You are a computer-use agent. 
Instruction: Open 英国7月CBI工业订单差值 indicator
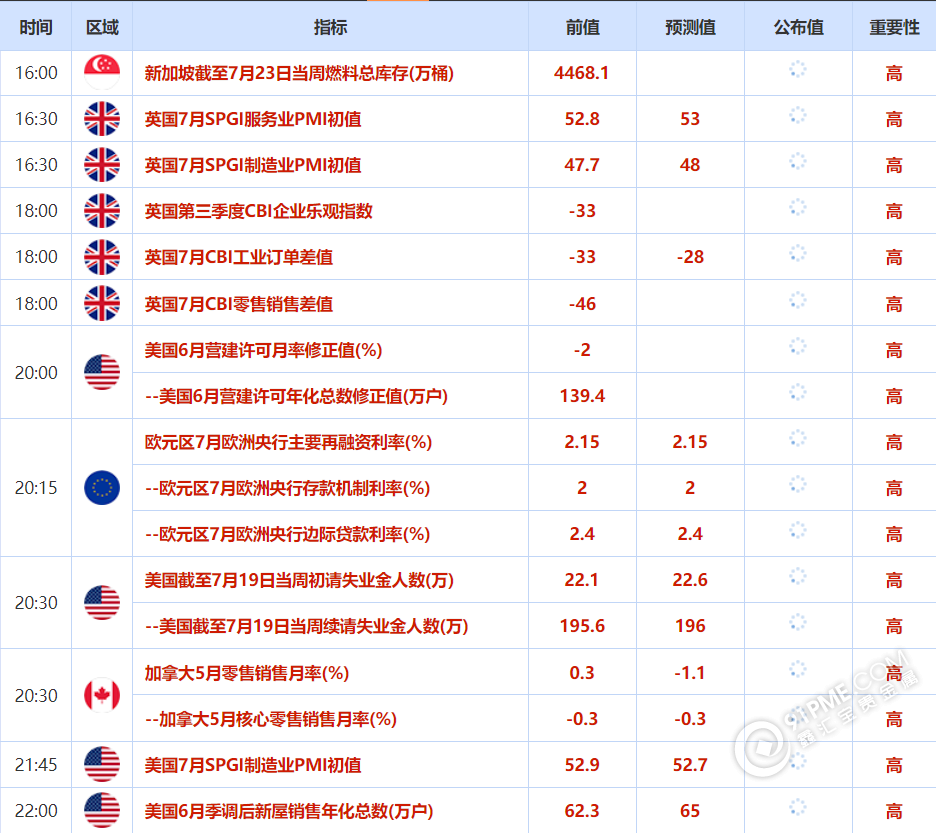(239, 257)
